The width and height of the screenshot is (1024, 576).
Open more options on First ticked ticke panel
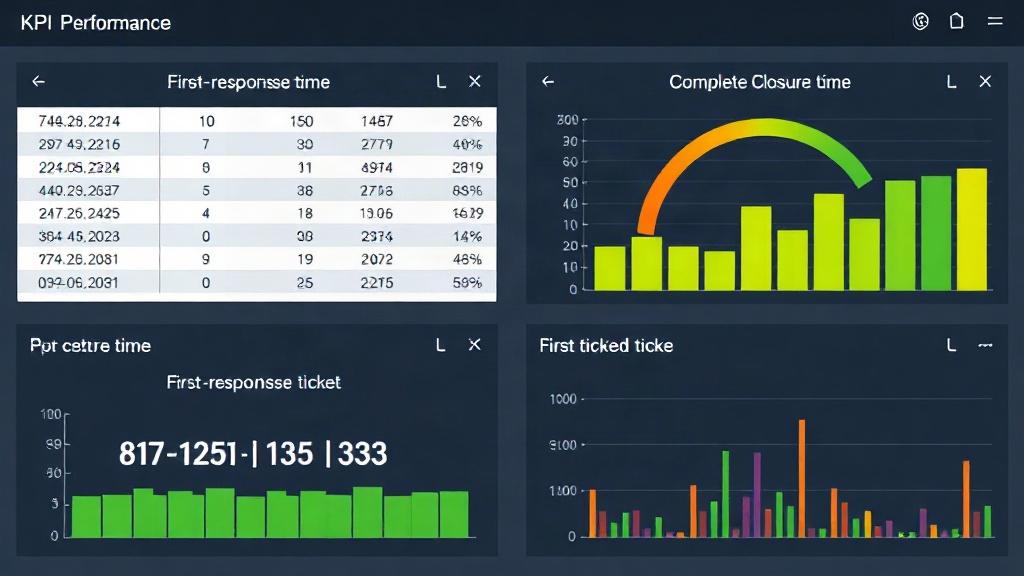985,345
